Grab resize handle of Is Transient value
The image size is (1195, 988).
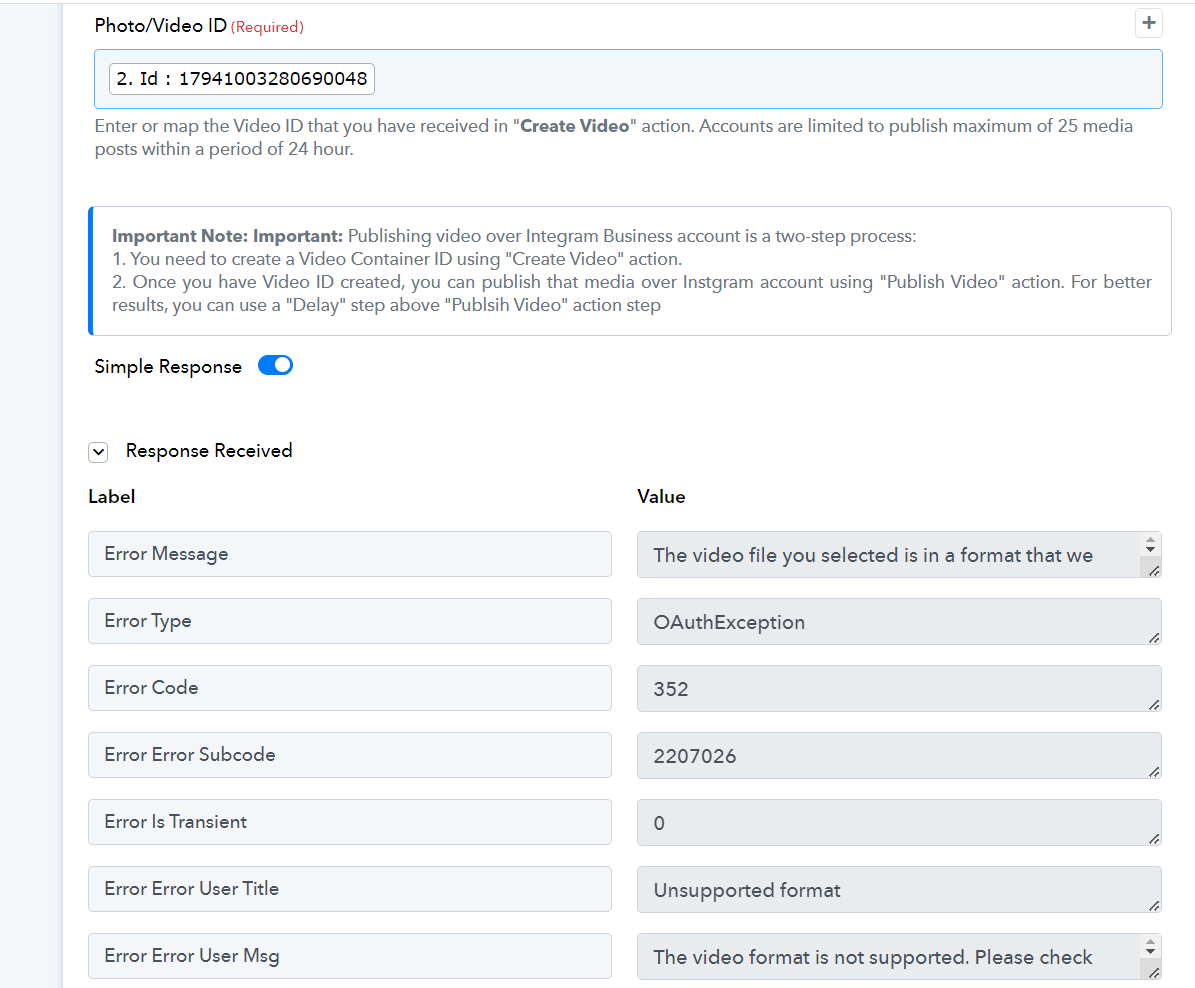coord(1154,839)
